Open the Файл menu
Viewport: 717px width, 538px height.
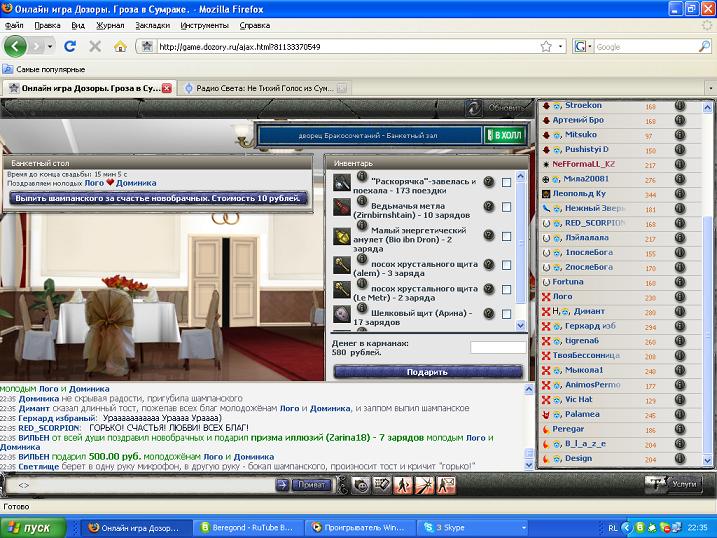coord(14,26)
